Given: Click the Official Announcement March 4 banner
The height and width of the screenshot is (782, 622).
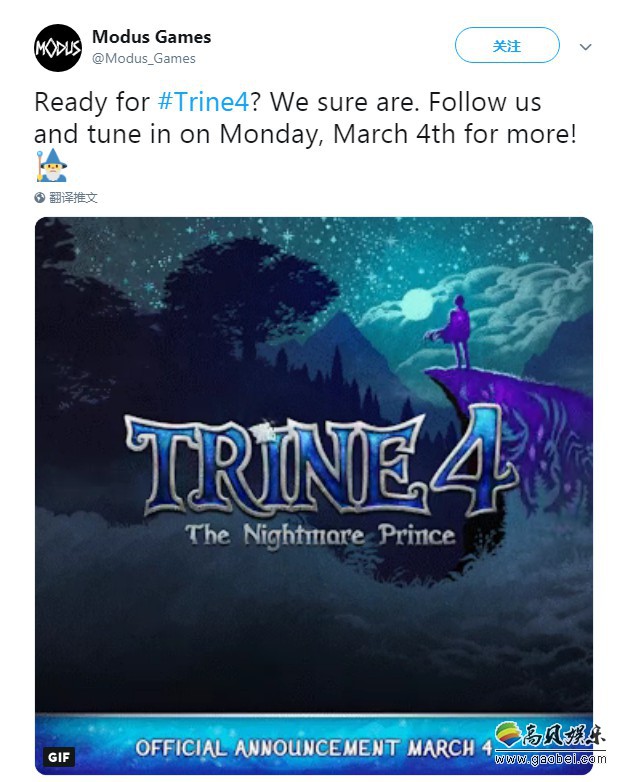Looking at the screenshot, I should (x=314, y=745).
